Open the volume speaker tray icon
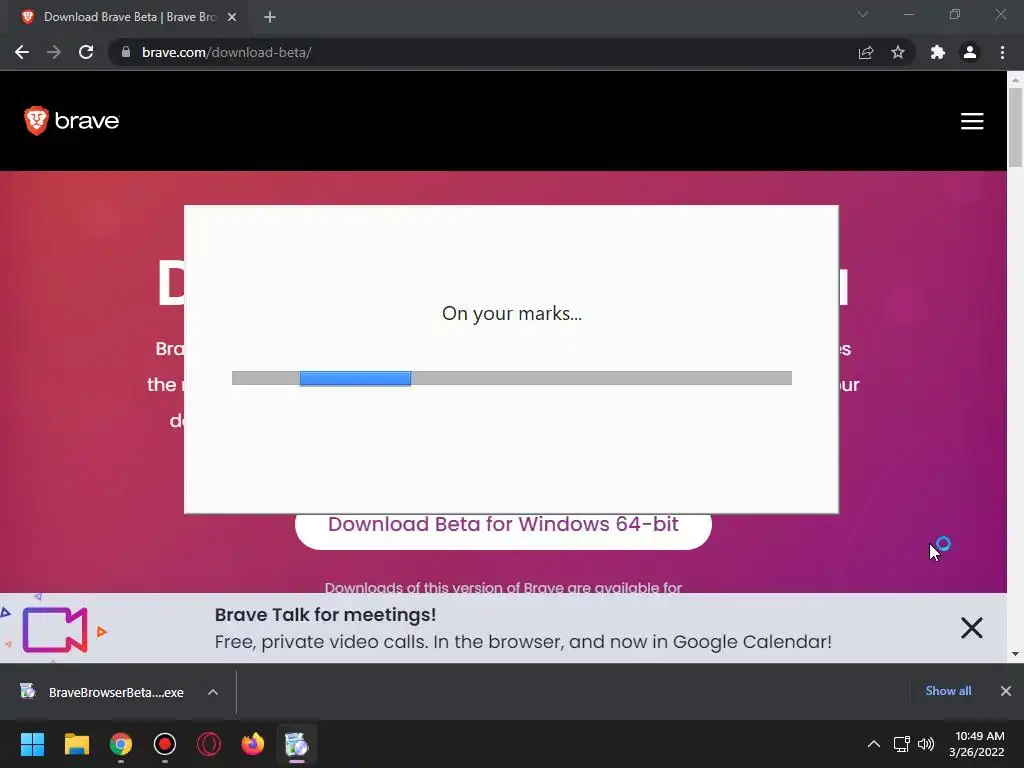This screenshot has height=768, width=1024. tap(926, 744)
